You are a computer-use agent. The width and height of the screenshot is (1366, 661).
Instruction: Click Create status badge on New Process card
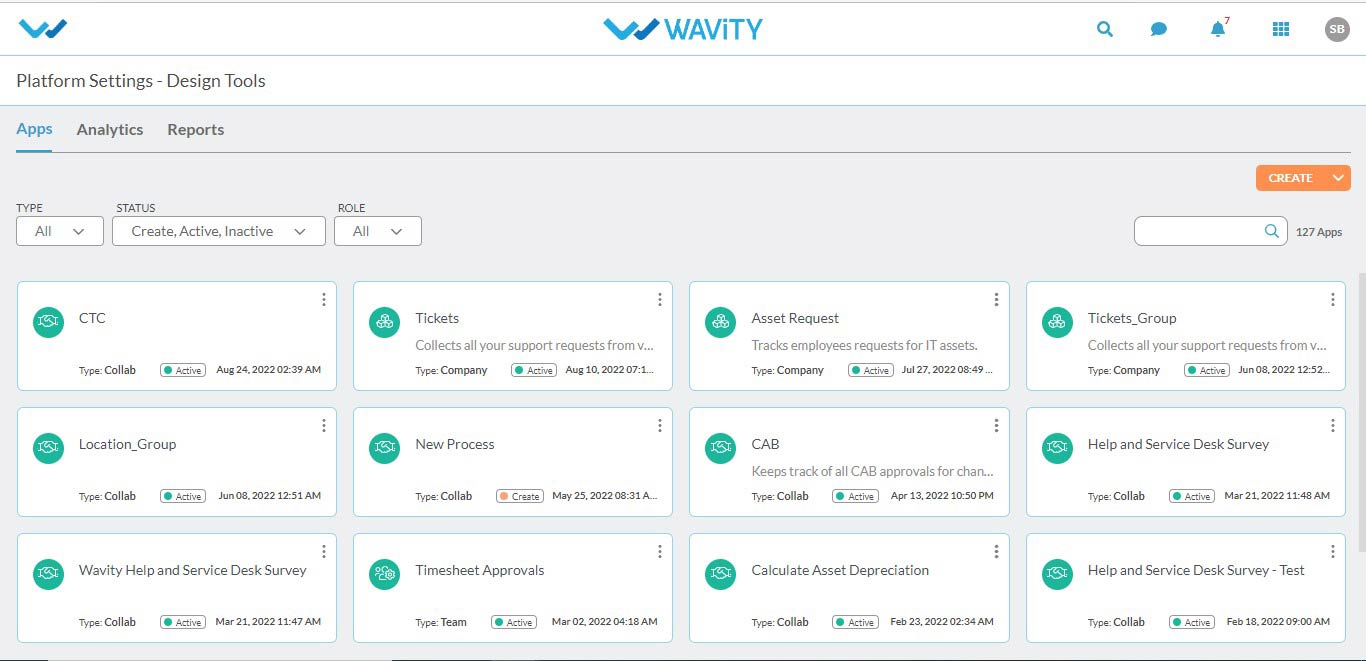[520, 496]
